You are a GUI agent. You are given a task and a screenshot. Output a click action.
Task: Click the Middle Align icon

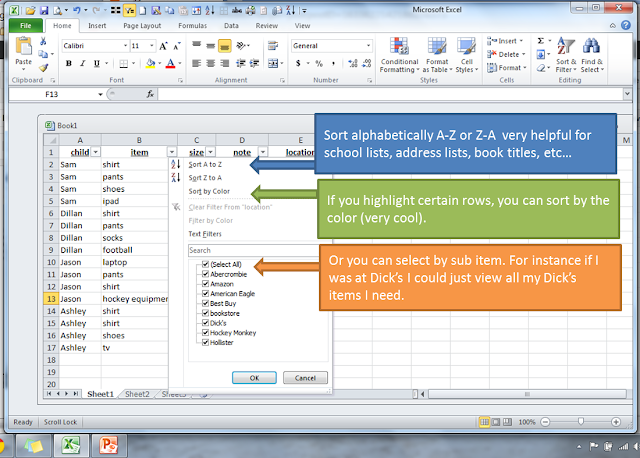click(x=211, y=46)
